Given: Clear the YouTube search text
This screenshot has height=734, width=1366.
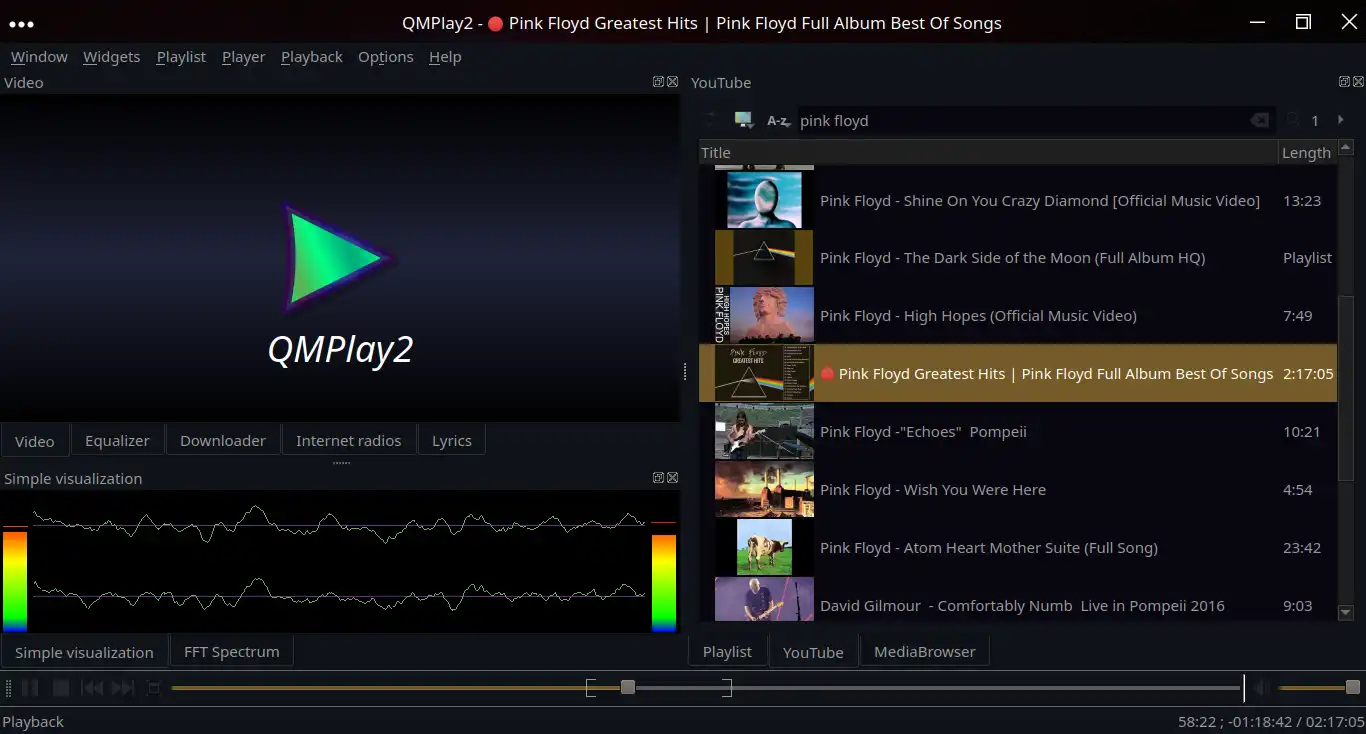Looking at the screenshot, I should (x=1259, y=120).
